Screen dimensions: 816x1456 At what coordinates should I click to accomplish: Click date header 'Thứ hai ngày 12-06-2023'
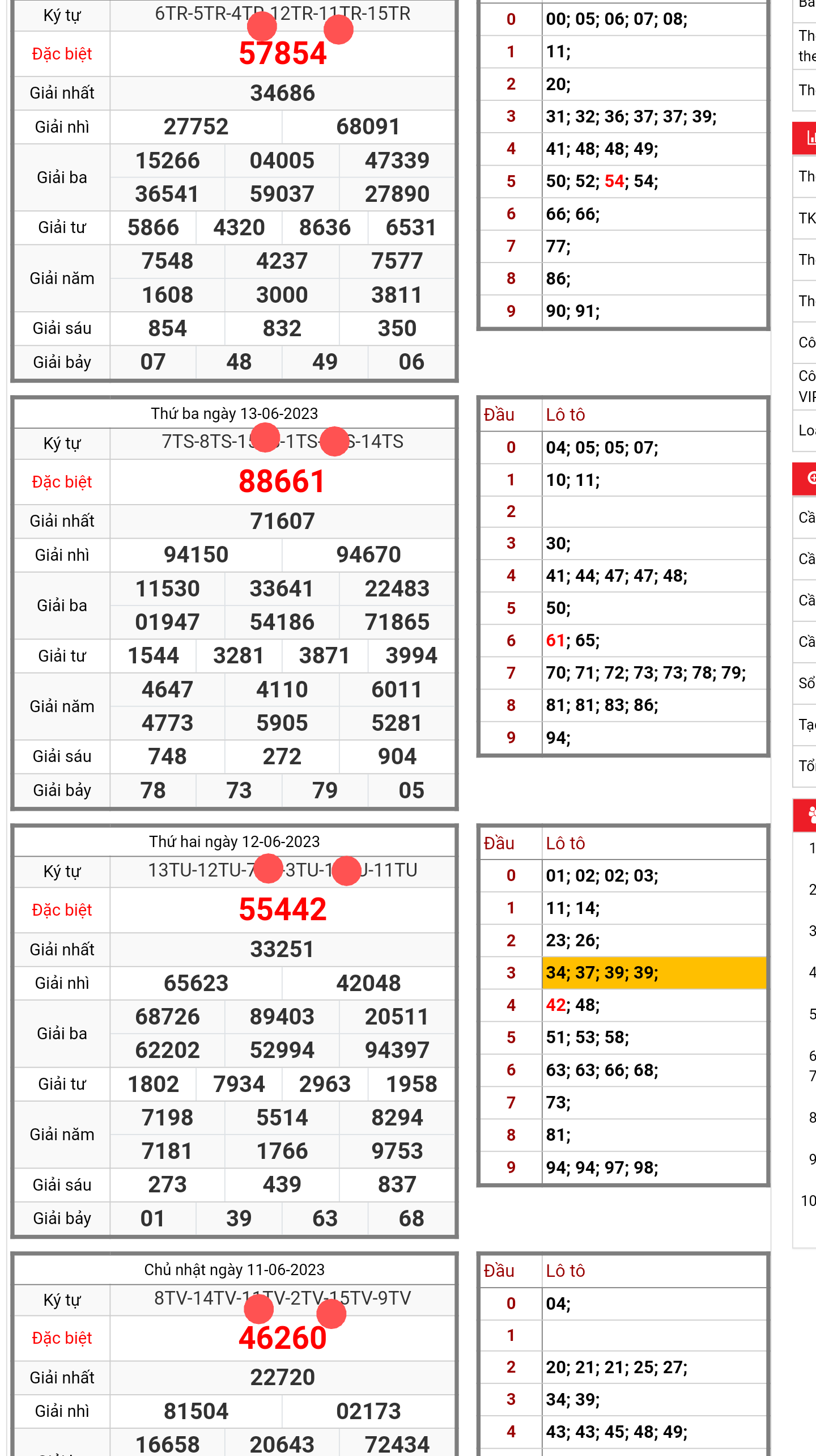click(x=234, y=842)
